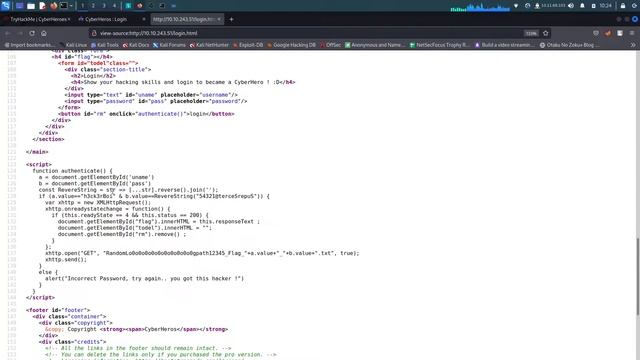Image resolution: width=640 pixels, height=360 pixels.
Task: Click the 'Incorrect Password, try again' alert line
Action: 144,278
